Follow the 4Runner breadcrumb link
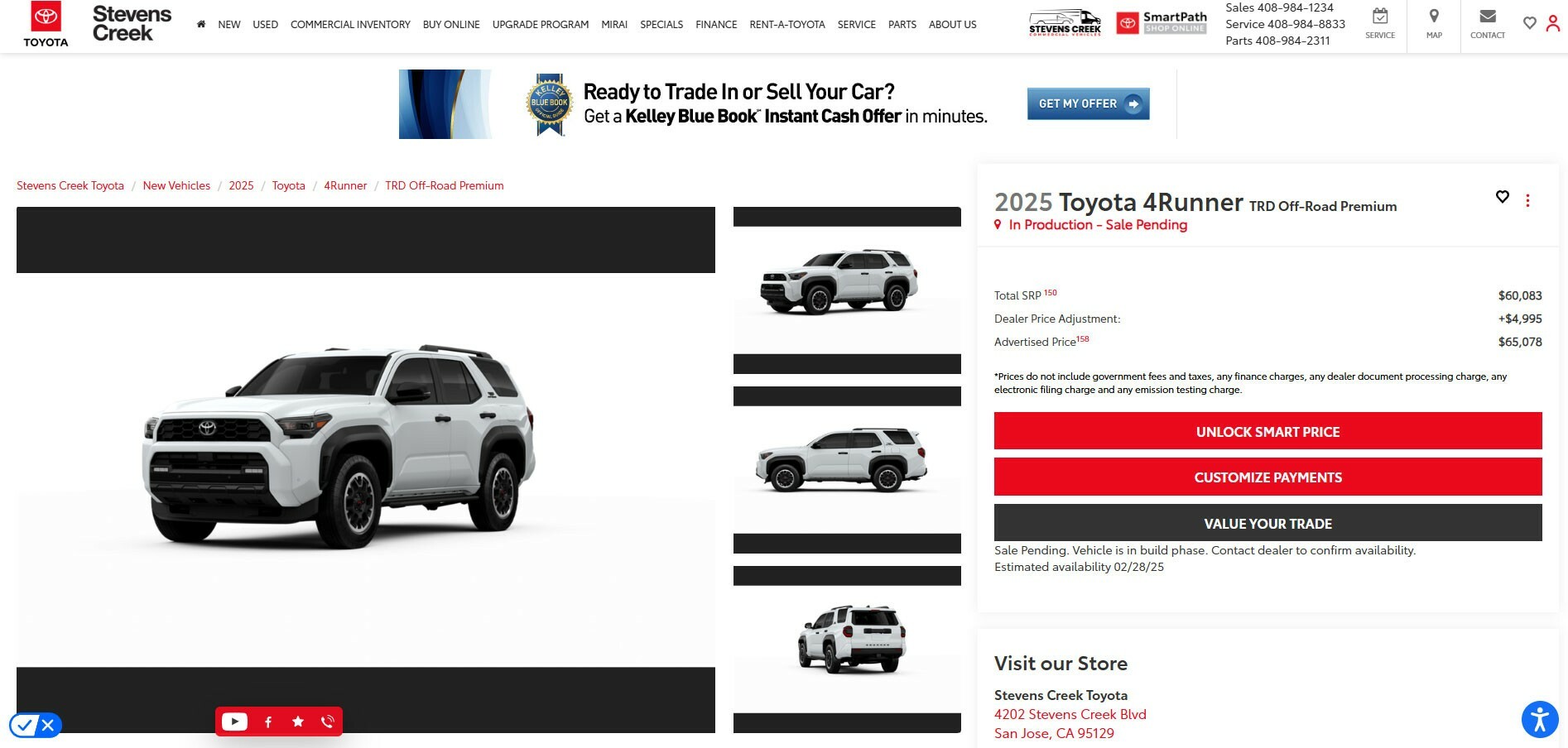This screenshot has height=748, width=1568. tap(345, 185)
